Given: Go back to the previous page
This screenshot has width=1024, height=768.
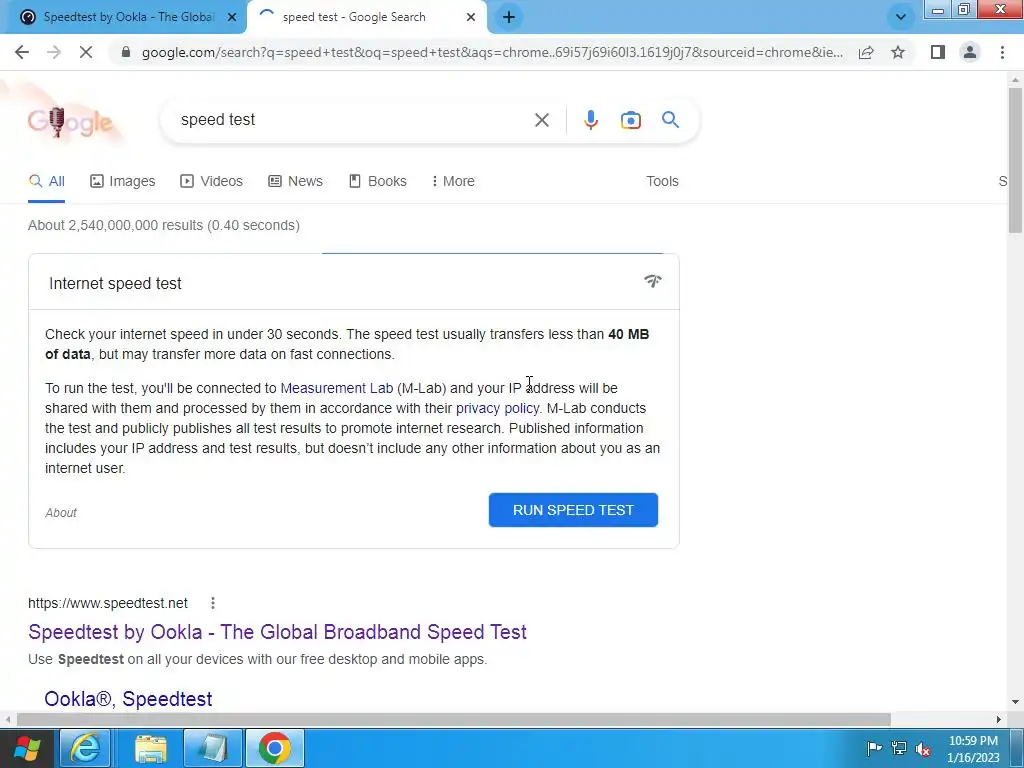Looking at the screenshot, I should (22, 52).
